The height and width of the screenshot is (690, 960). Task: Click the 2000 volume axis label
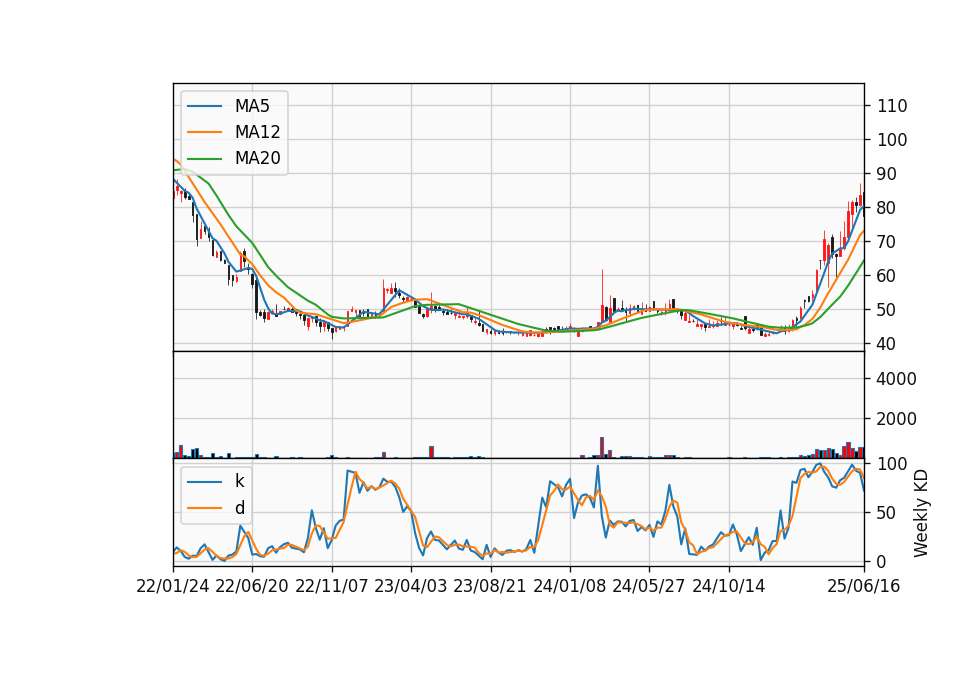896,419
